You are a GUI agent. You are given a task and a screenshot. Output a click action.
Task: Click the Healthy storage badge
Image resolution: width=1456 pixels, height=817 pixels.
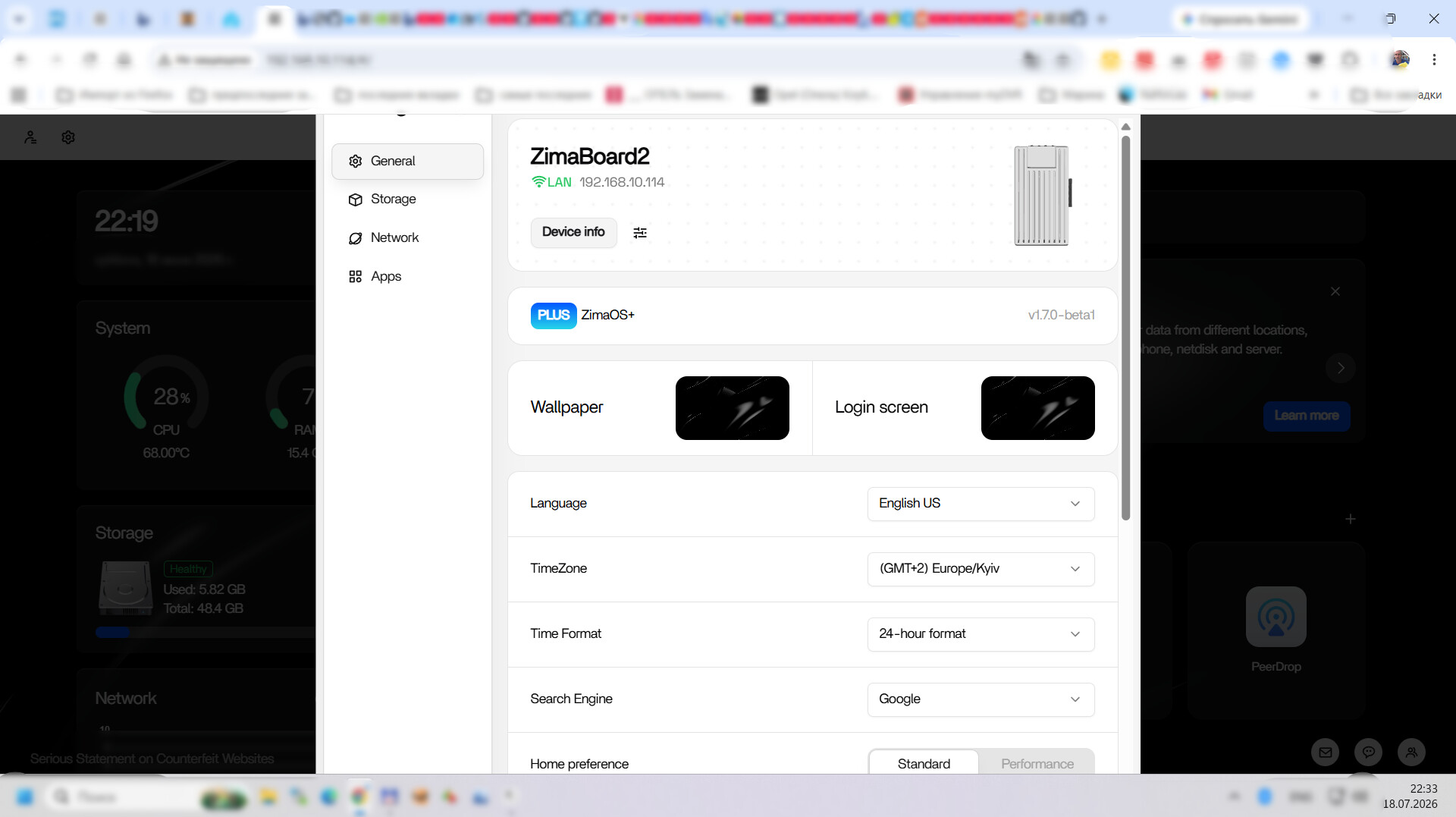point(188,569)
